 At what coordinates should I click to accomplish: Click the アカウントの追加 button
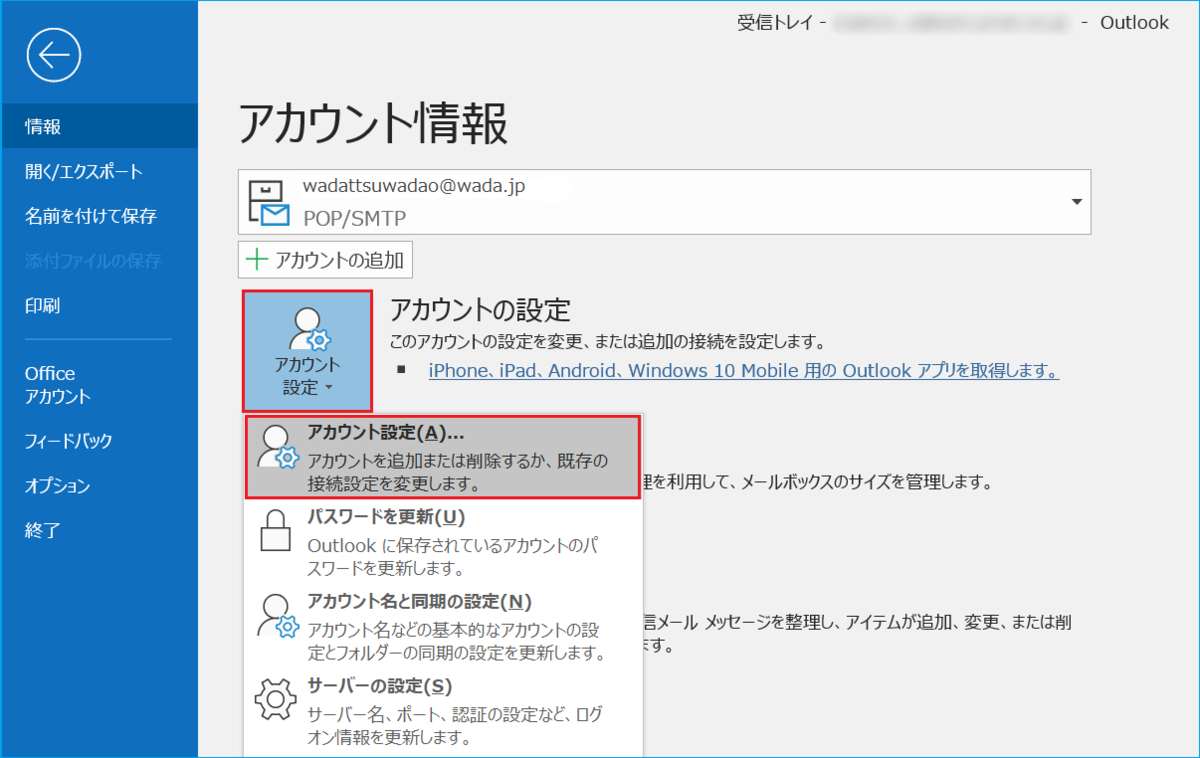(x=326, y=260)
